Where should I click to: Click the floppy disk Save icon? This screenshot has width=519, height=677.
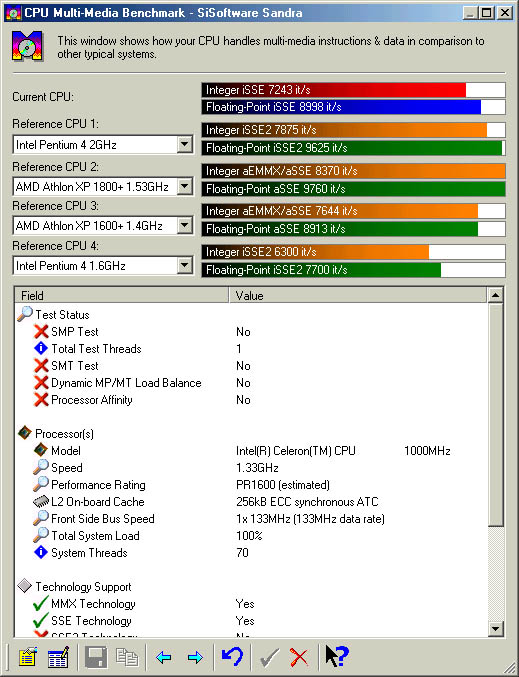click(x=95, y=658)
